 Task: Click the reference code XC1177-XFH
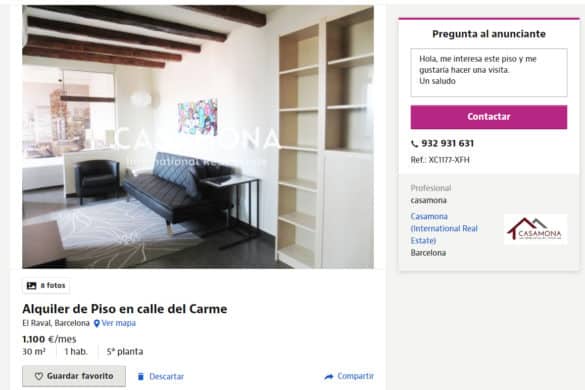pos(449,160)
